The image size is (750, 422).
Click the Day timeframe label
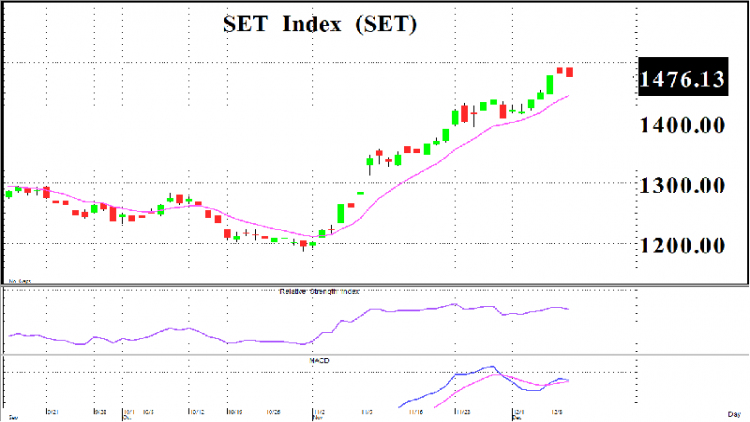(x=734, y=414)
